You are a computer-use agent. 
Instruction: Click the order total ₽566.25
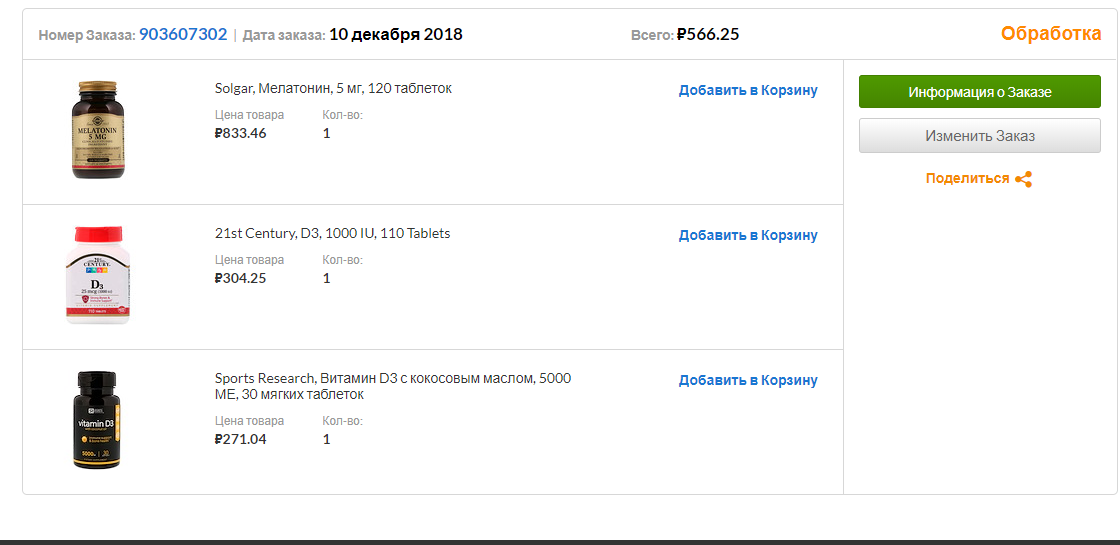(708, 34)
